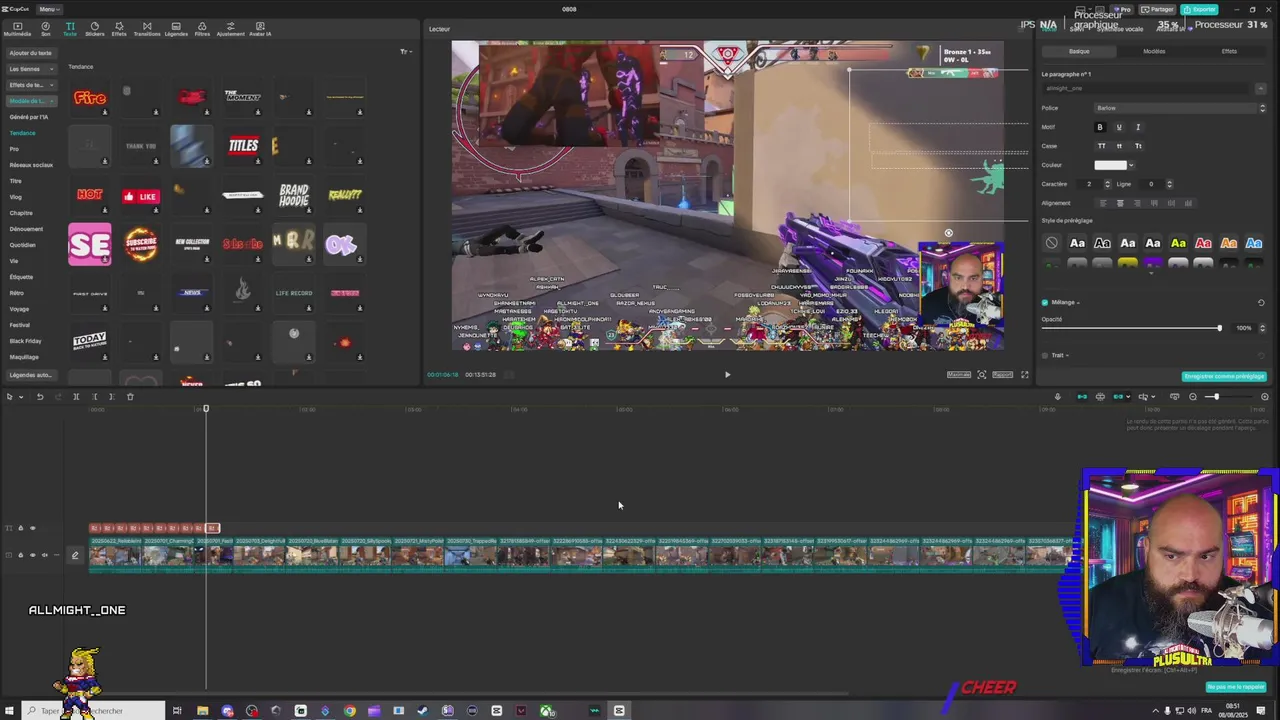Open the Avatar IA panel
Screen dimensions: 1280x720
pyautogui.click(x=260, y=29)
